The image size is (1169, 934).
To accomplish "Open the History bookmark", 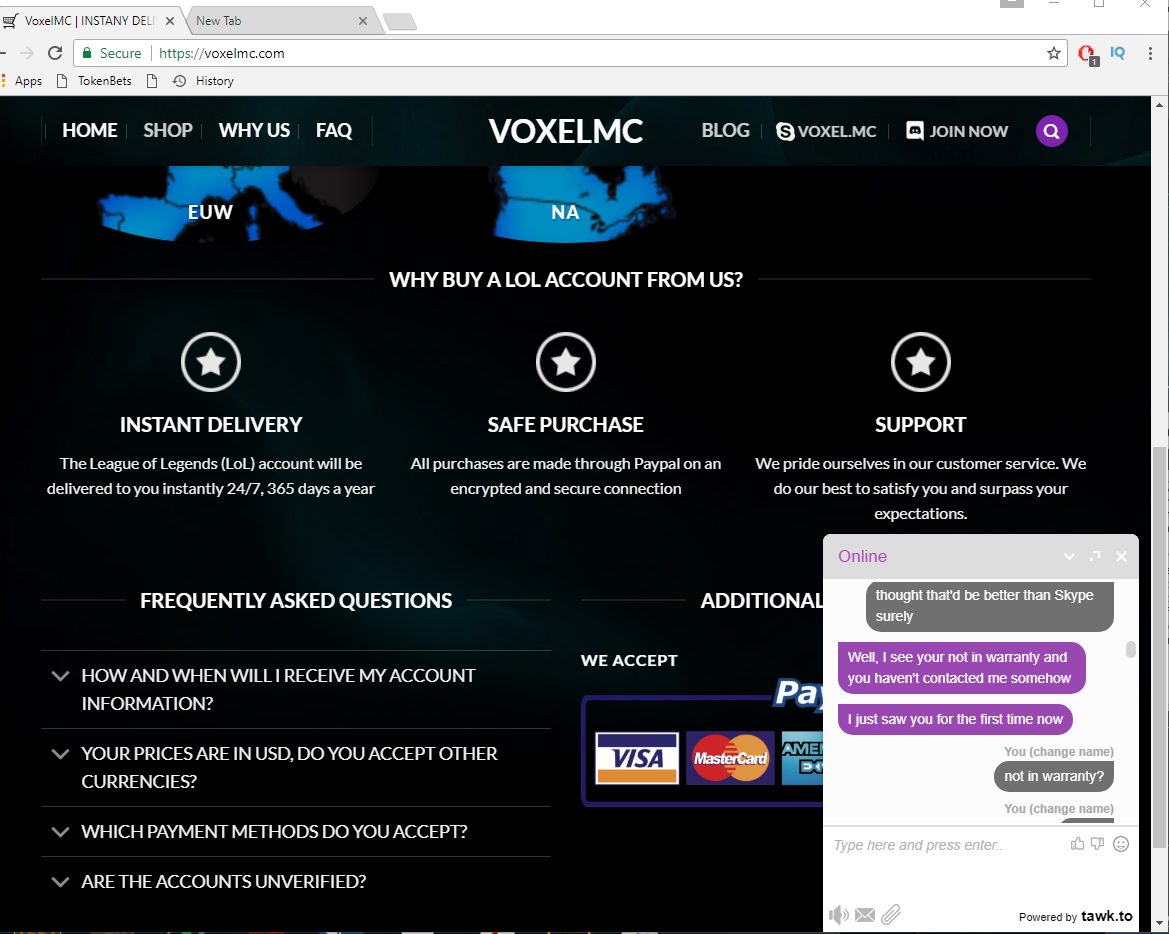I will 203,81.
